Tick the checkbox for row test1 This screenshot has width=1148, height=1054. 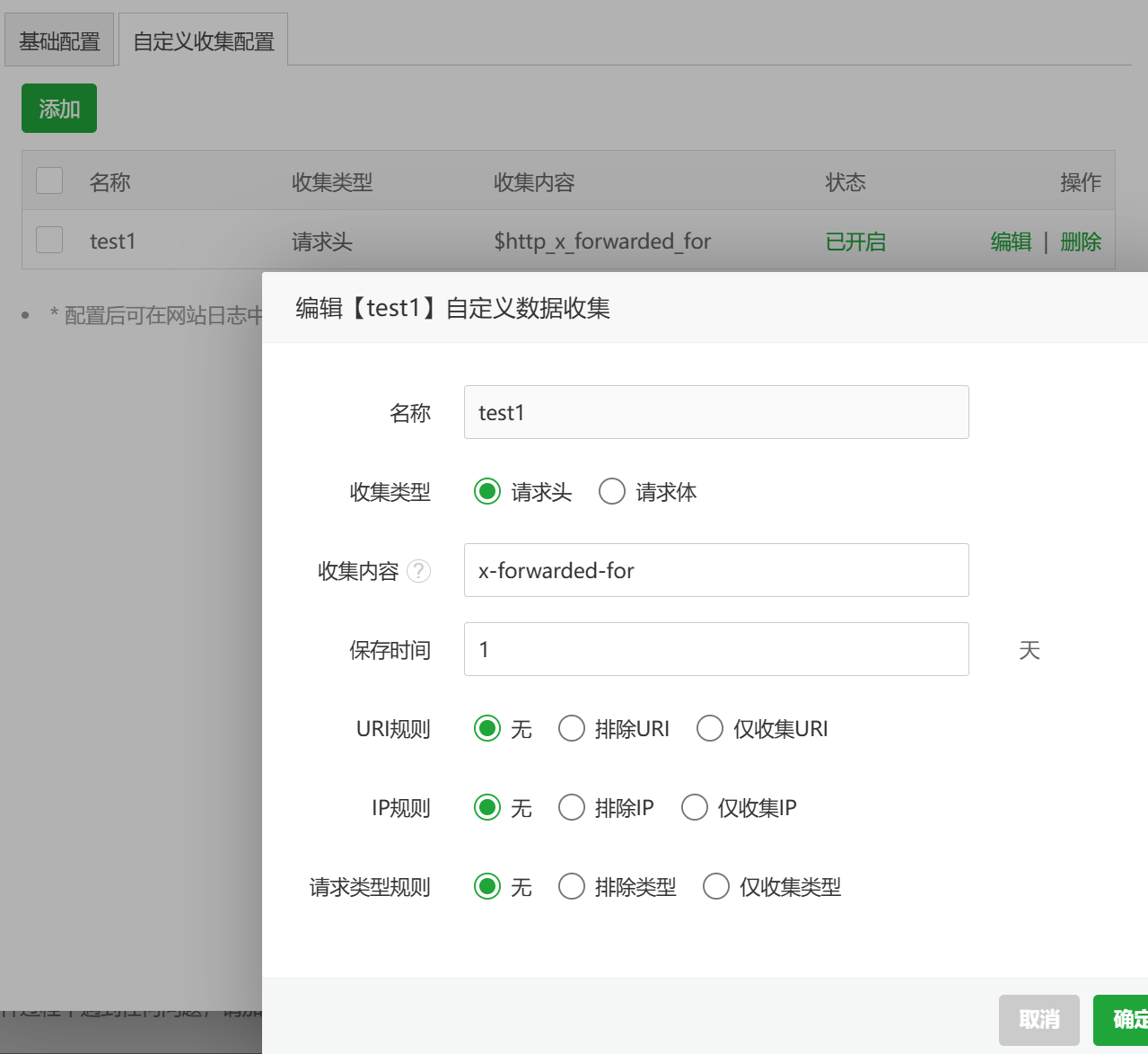coord(49,240)
